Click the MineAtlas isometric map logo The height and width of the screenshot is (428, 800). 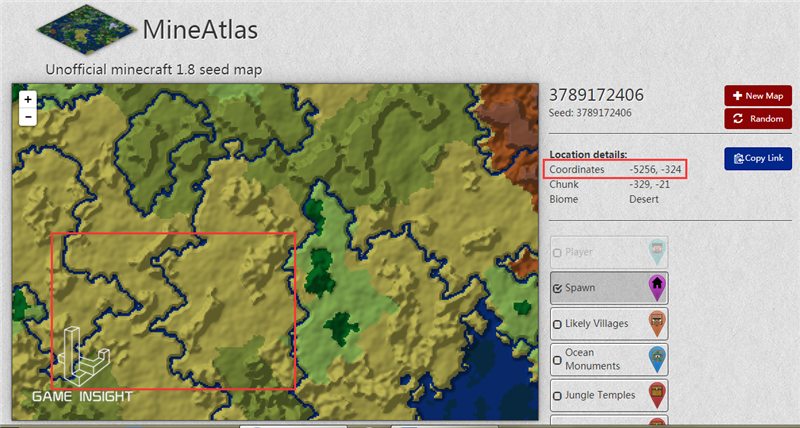coord(86,29)
